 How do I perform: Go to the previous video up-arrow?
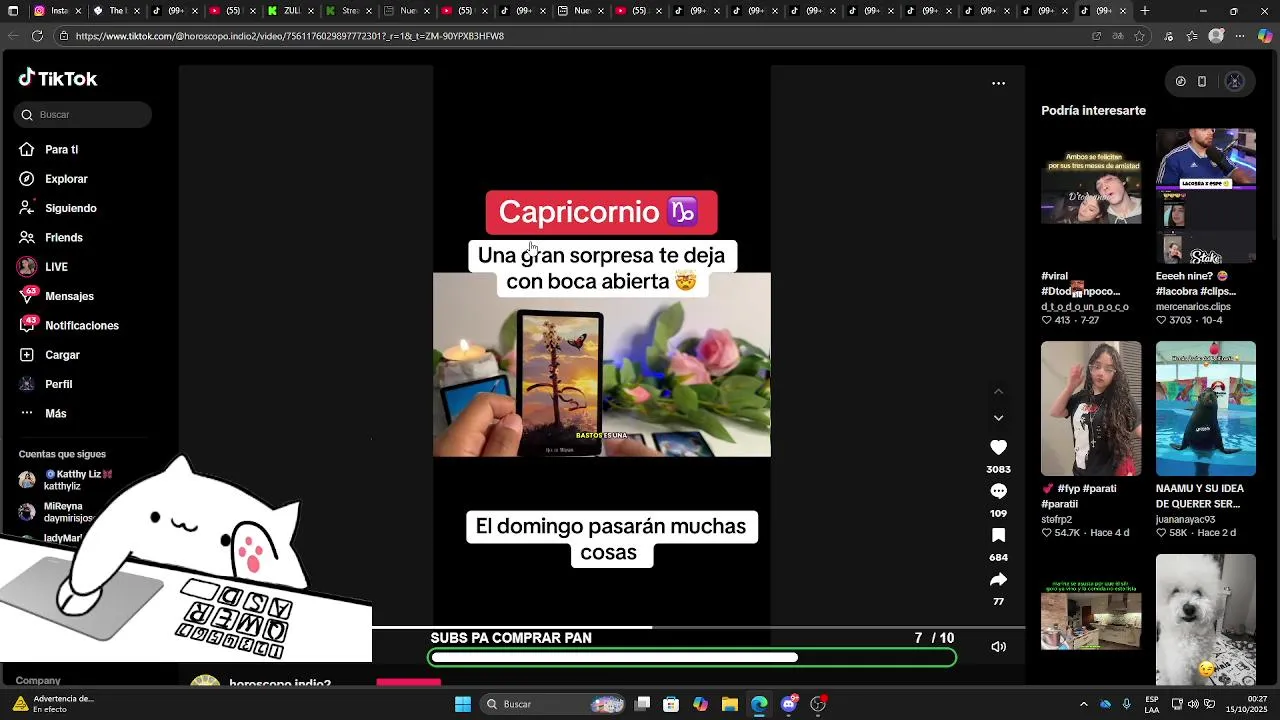(x=998, y=391)
